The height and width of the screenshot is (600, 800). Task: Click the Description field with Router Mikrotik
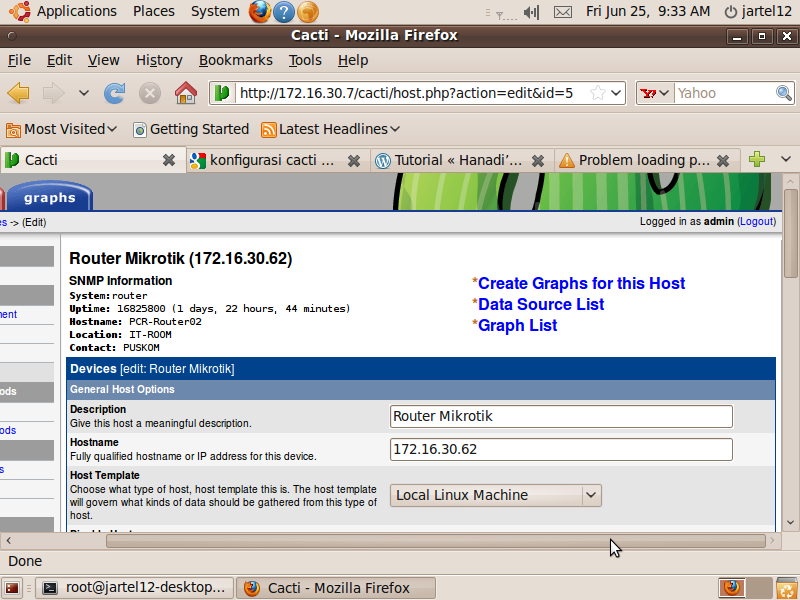coord(561,416)
